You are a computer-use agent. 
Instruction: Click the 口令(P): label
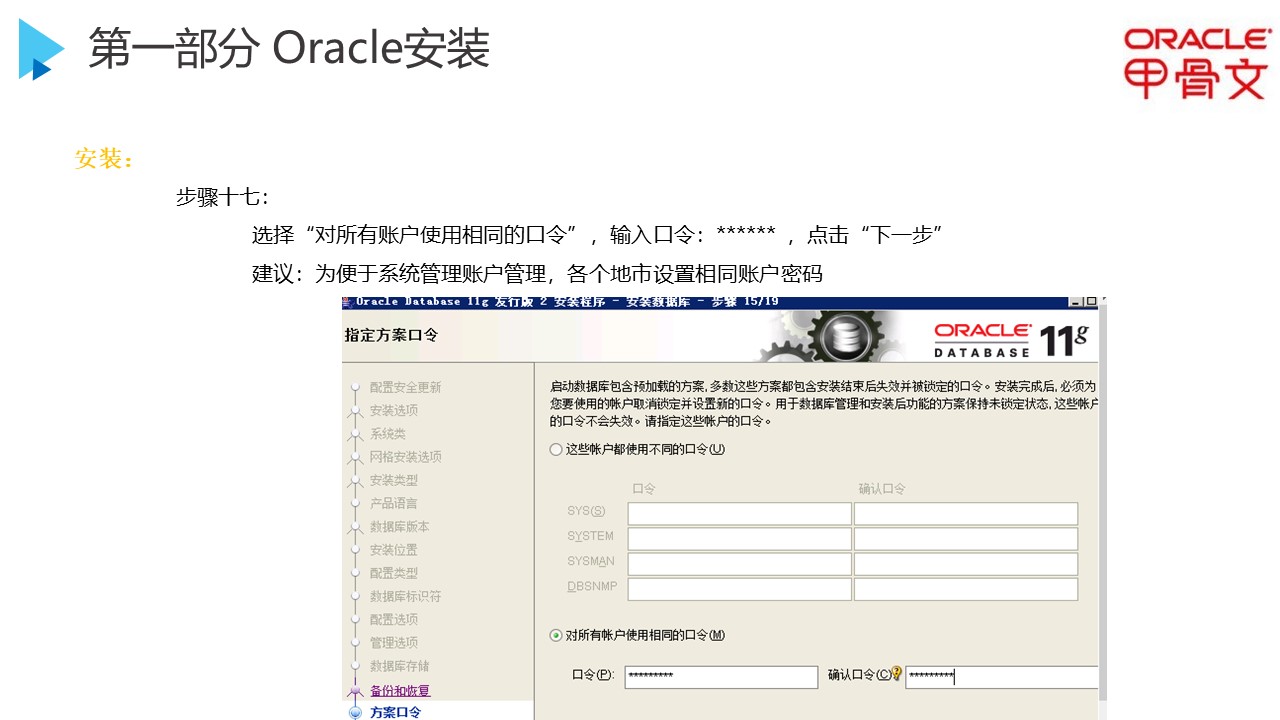pyautogui.click(x=593, y=676)
